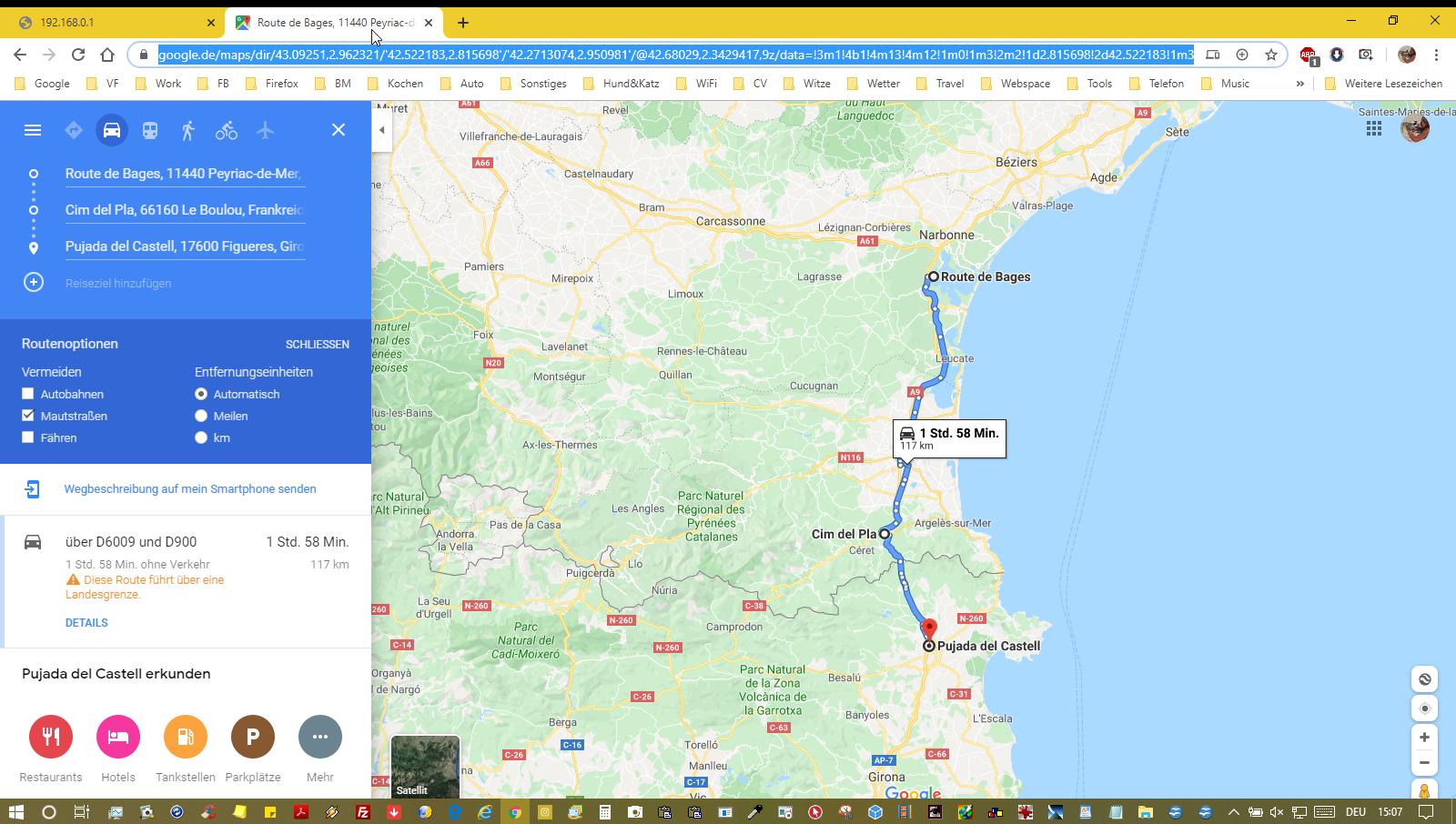The width and height of the screenshot is (1456, 824).
Task: Enable avoid Autobahnen checkbox
Action: click(28, 394)
